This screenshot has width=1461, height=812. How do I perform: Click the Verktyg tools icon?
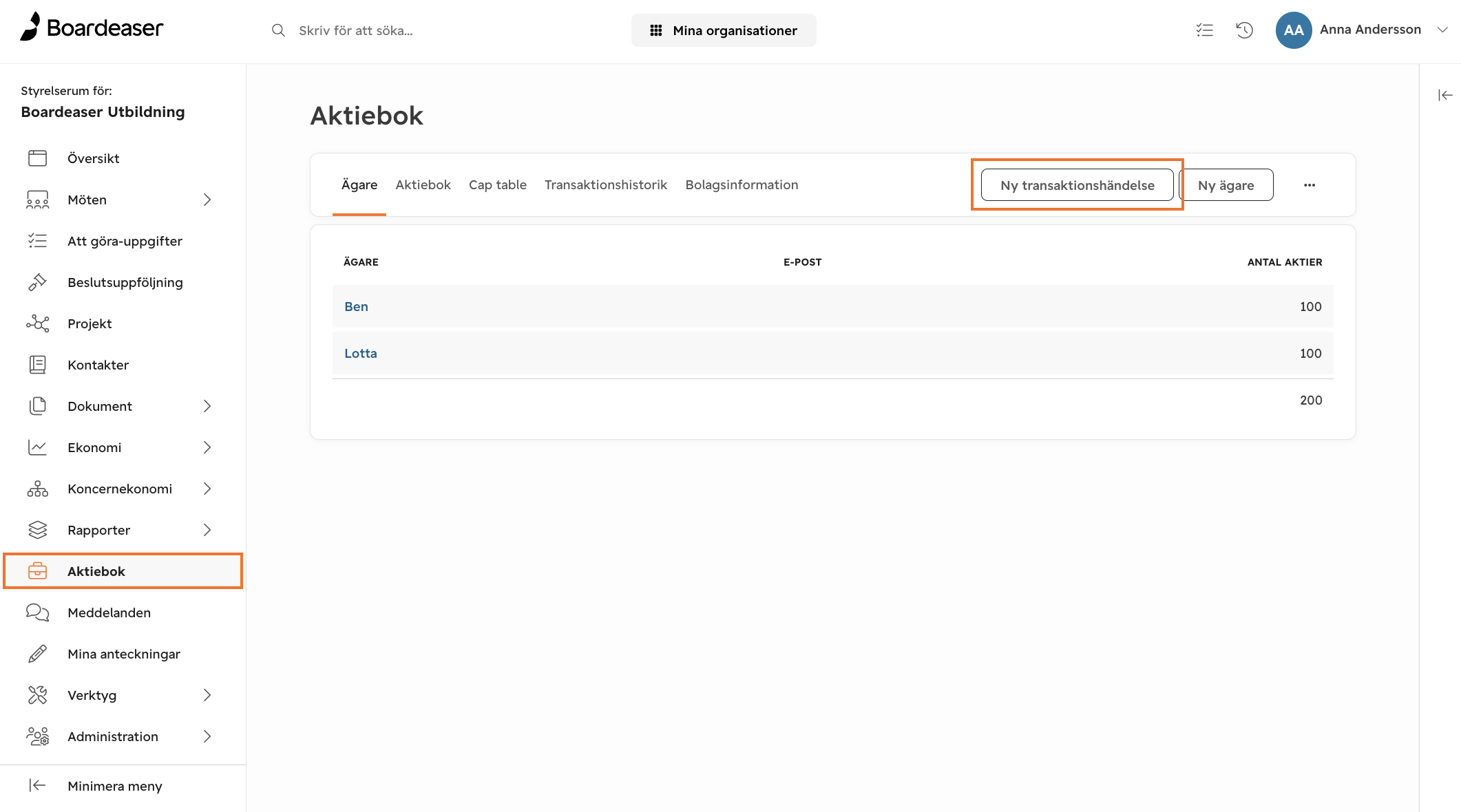pos(38,695)
